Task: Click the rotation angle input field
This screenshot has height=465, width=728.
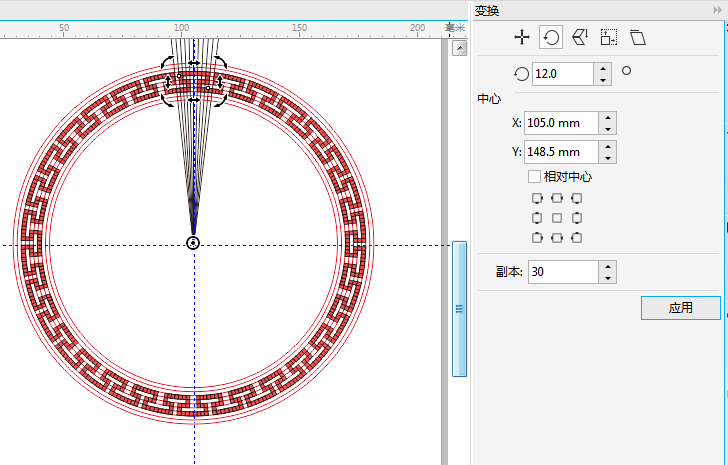Action: tap(562, 73)
